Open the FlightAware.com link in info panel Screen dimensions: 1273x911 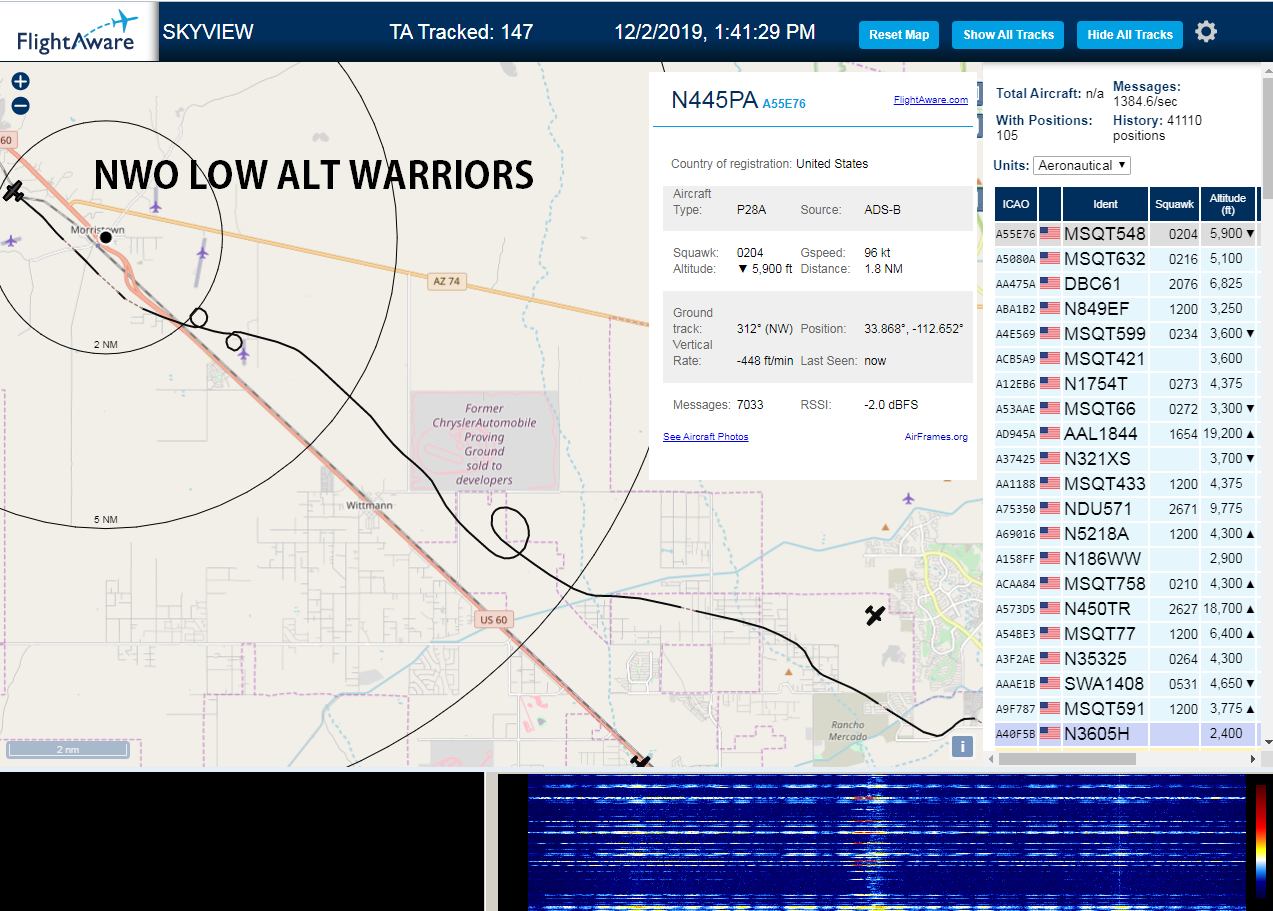pos(930,100)
